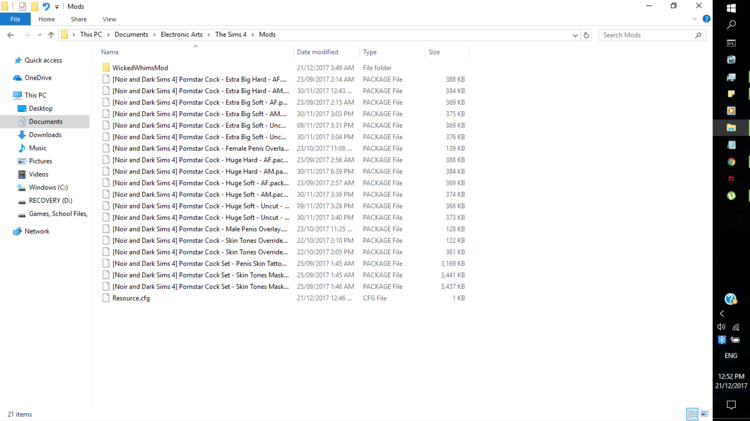
Task: Click the taskbar Search magnifier
Action: [731, 25]
